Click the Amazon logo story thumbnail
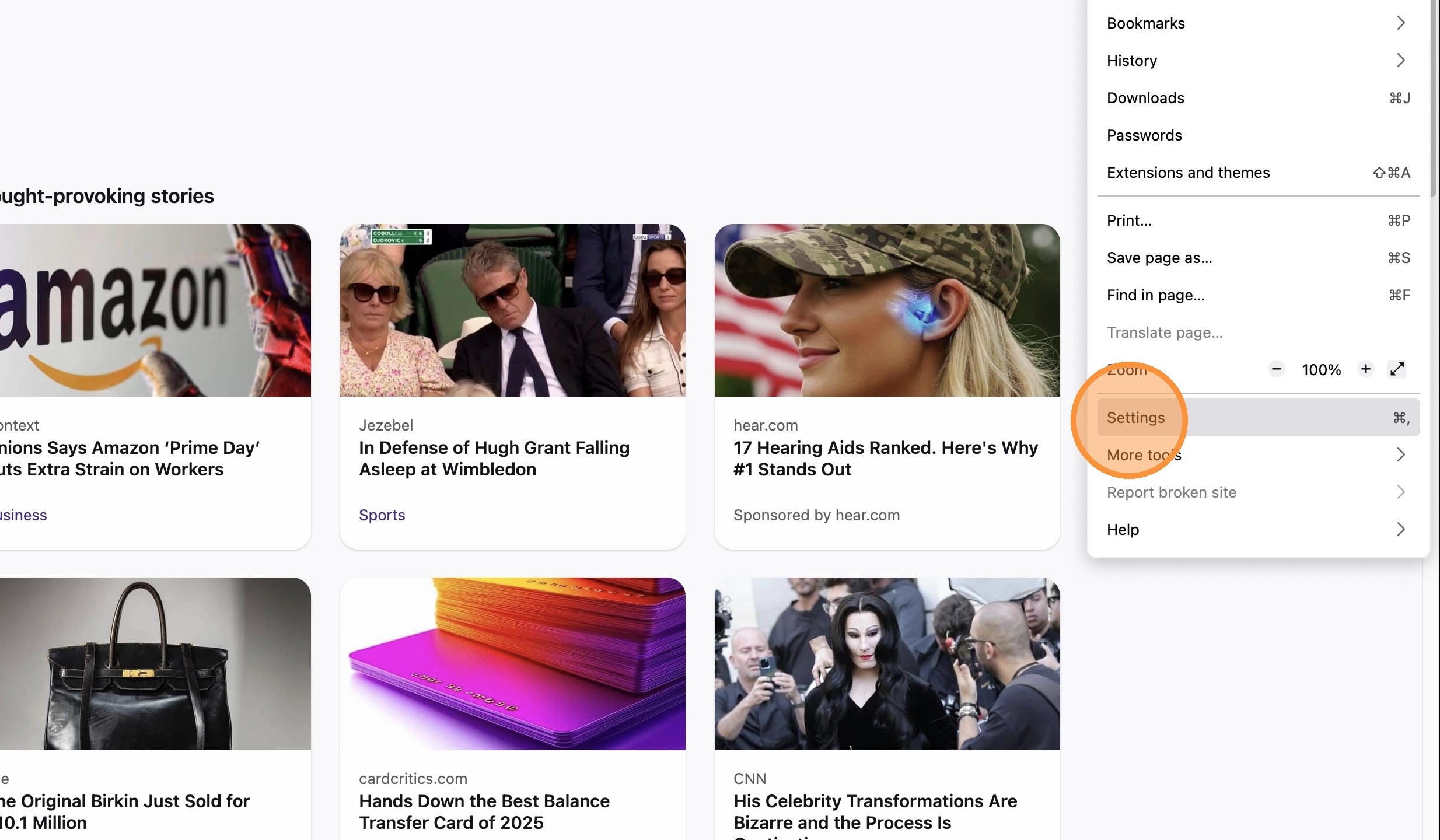The image size is (1440, 840). click(x=155, y=310)
